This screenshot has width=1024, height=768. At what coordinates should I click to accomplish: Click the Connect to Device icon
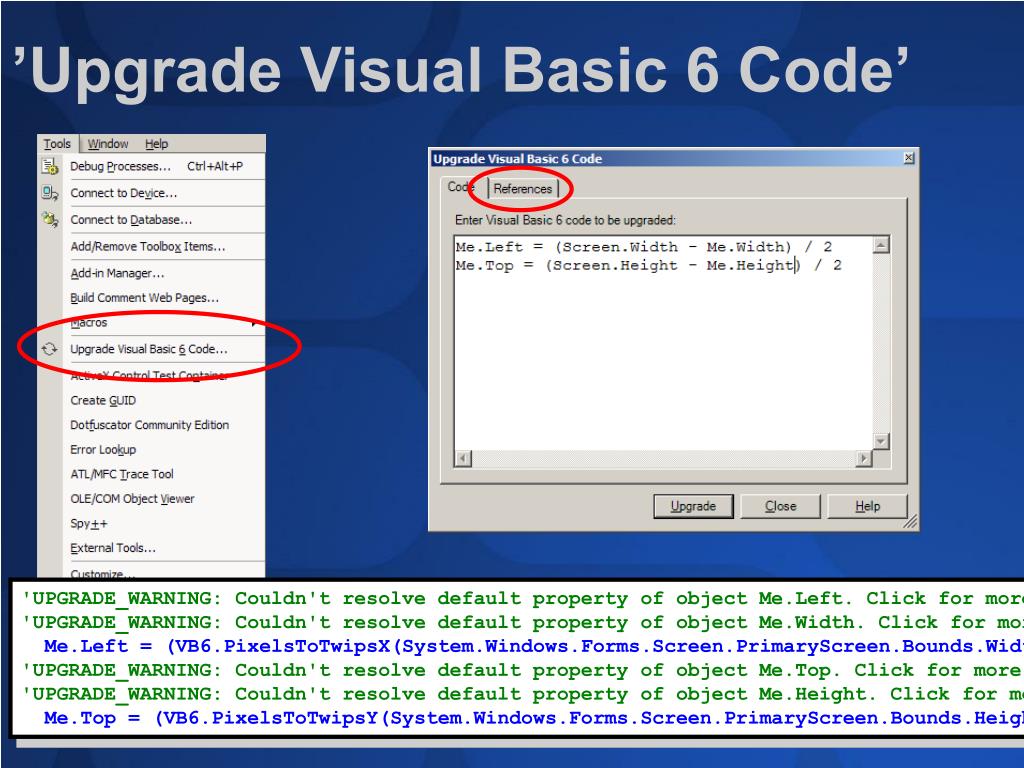tap(50, 193)
